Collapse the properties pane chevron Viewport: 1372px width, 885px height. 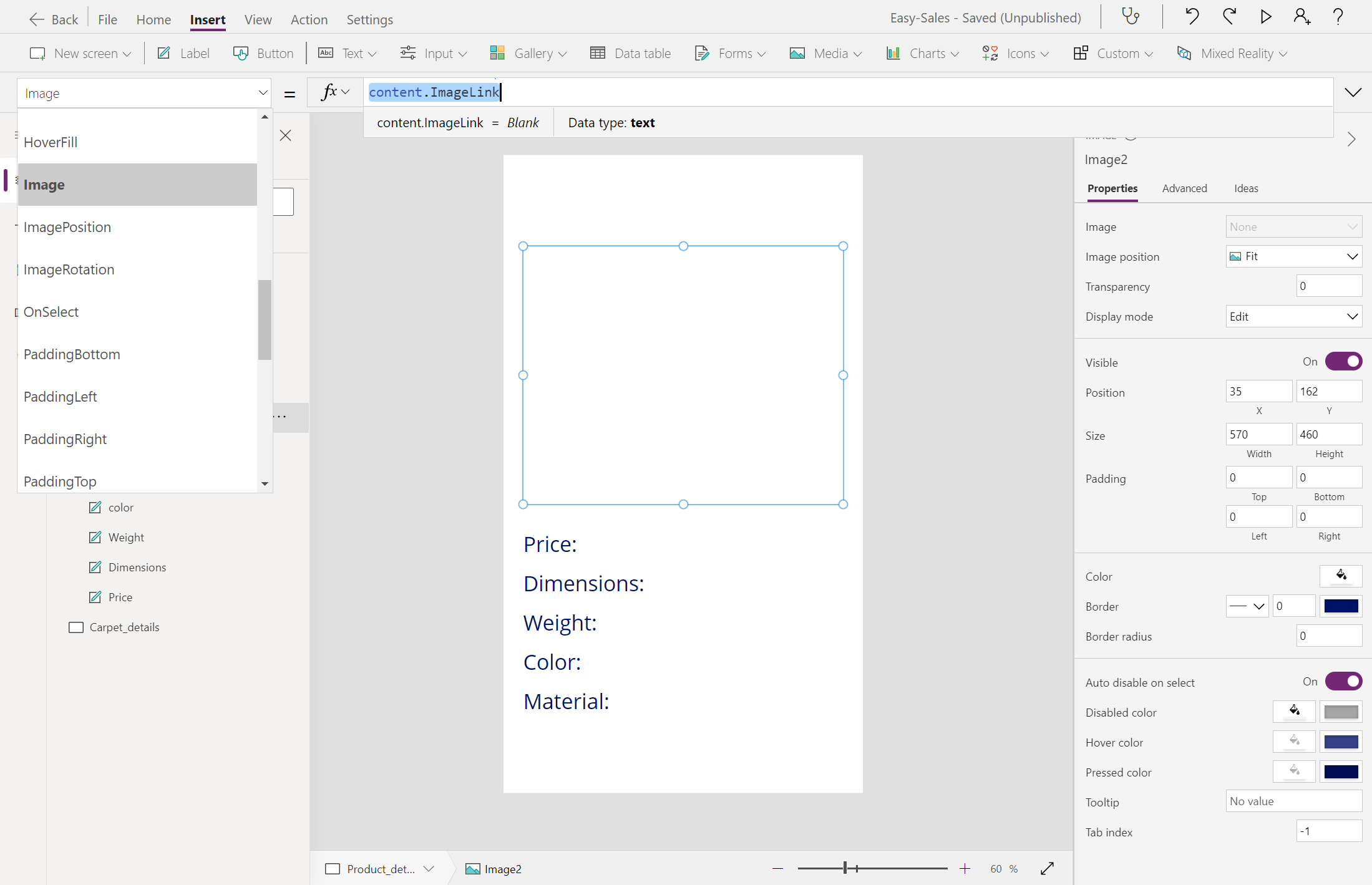pyautogui.click(x=1351, y=139)
